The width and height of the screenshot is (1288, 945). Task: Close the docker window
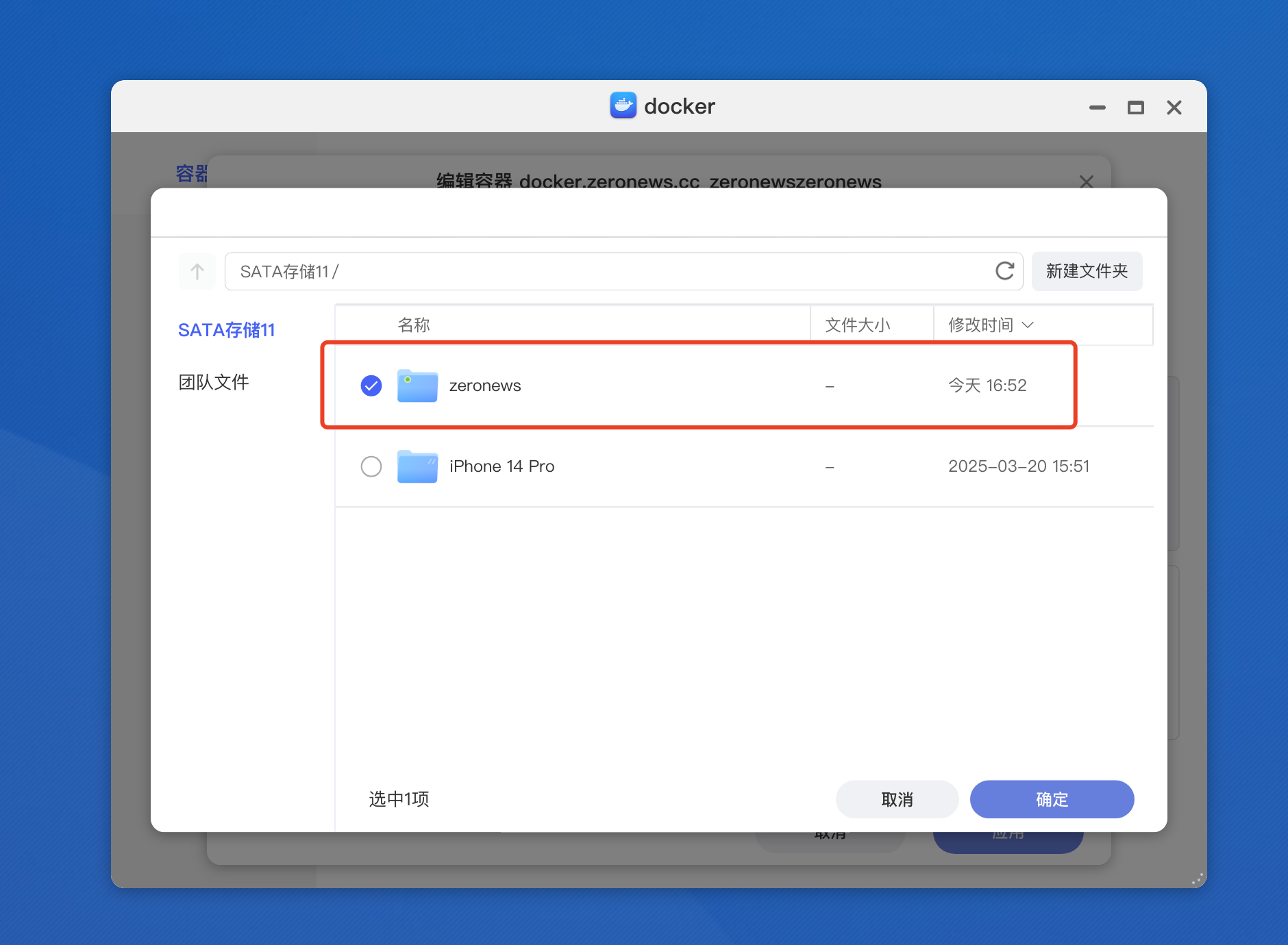[1174, 108]
